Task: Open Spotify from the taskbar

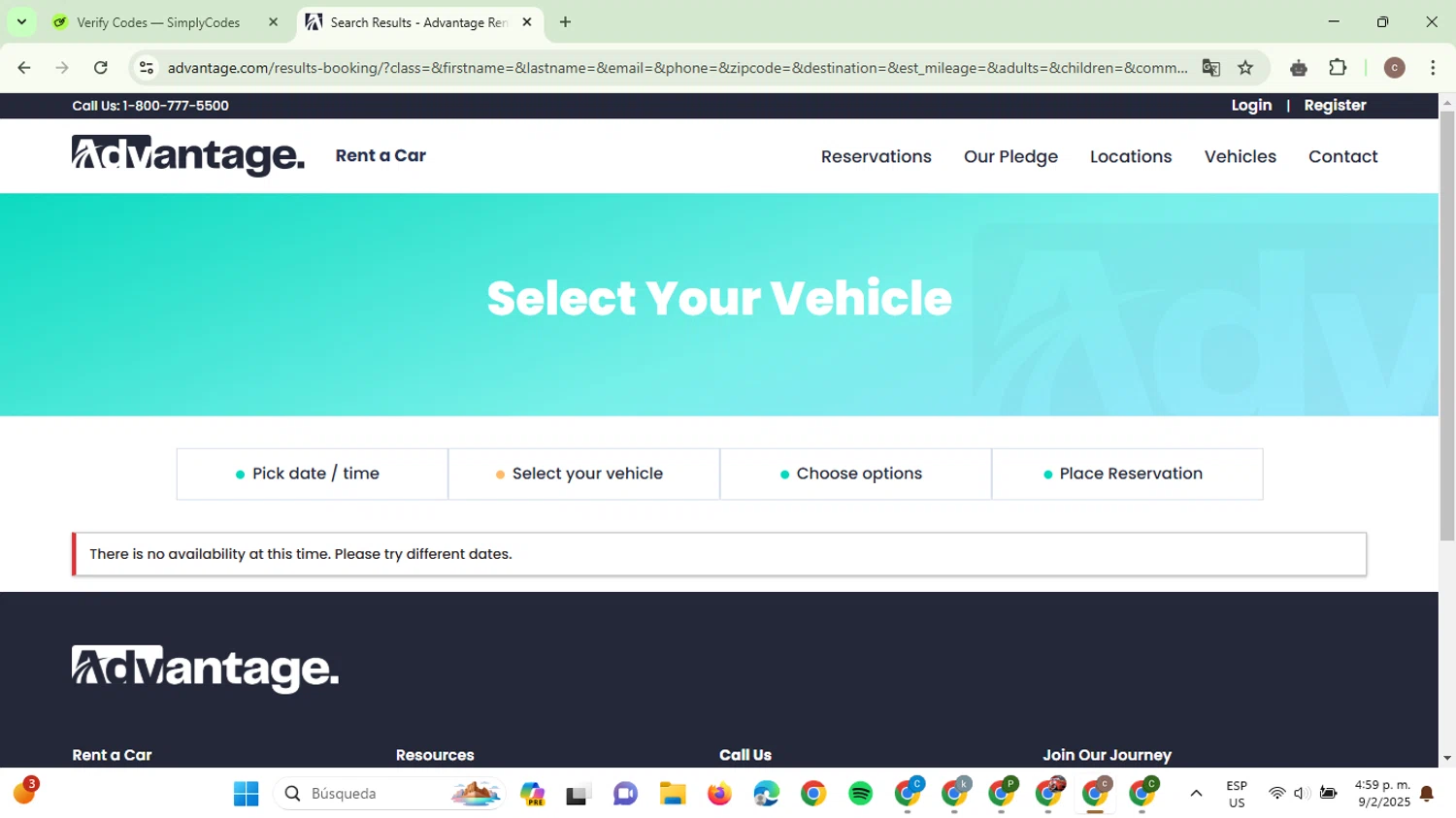Action: [x=860, y=794]
